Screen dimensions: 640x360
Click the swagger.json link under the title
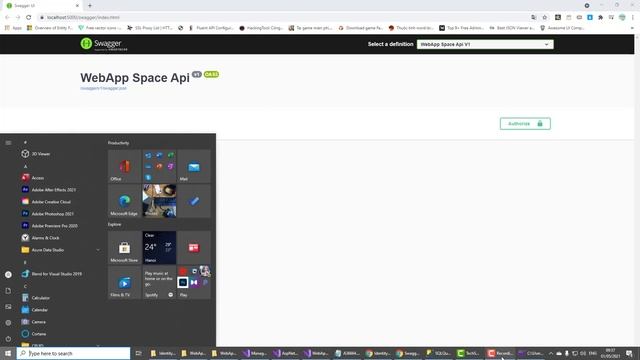103,88
